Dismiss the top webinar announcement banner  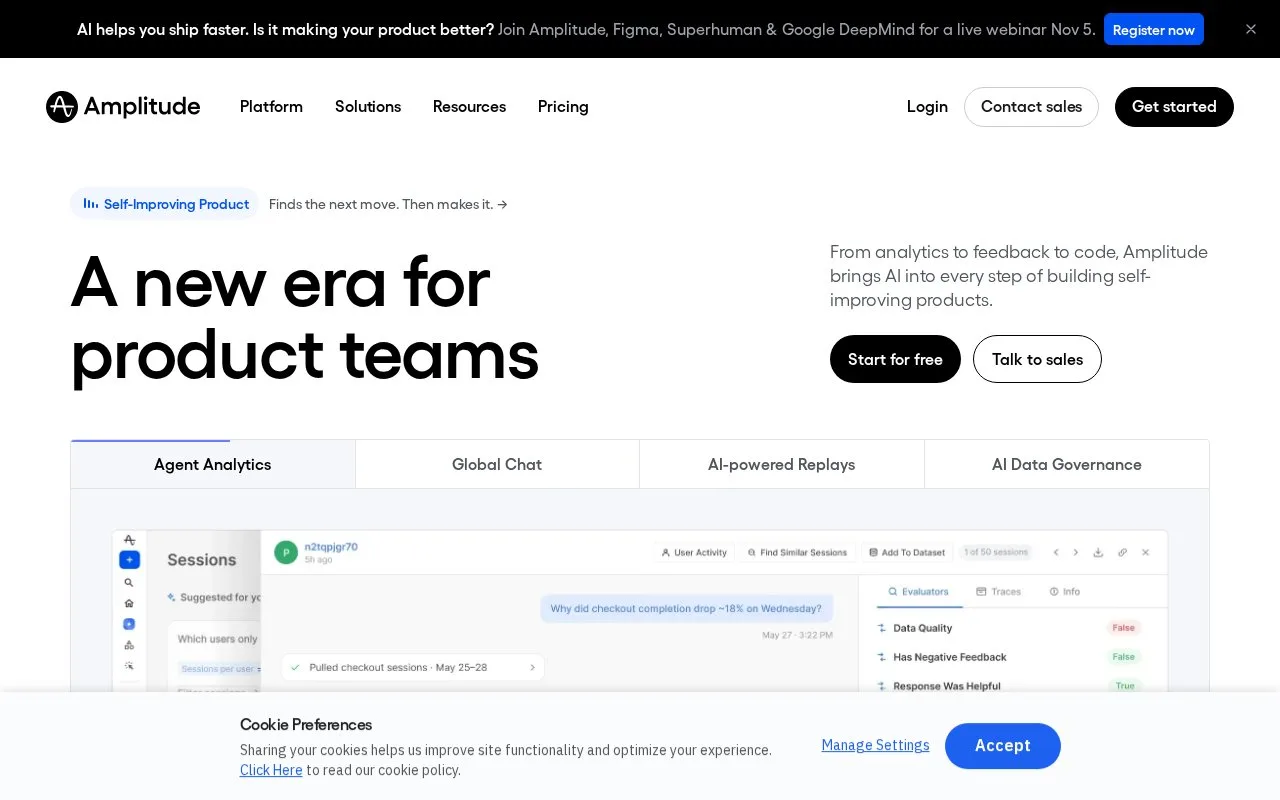point(1251,29)
